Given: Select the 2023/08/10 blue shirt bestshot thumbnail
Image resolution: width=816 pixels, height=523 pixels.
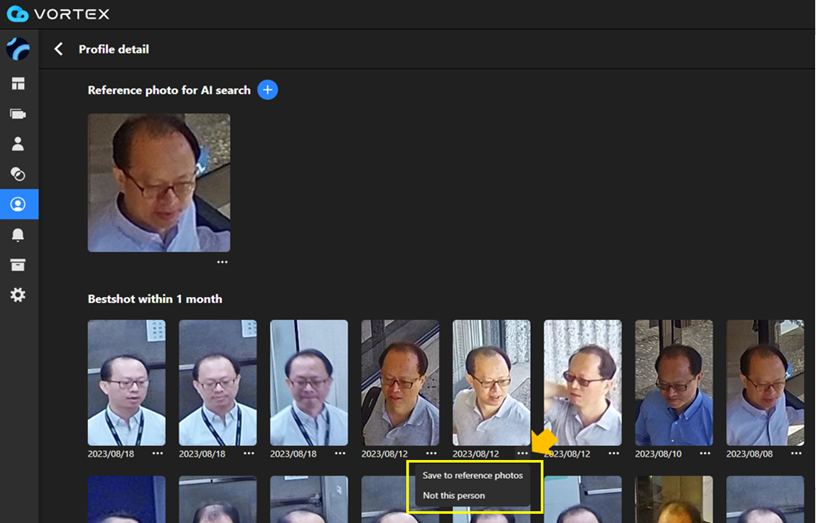Looking at the screenshot, I should click(x=674, y=382).
